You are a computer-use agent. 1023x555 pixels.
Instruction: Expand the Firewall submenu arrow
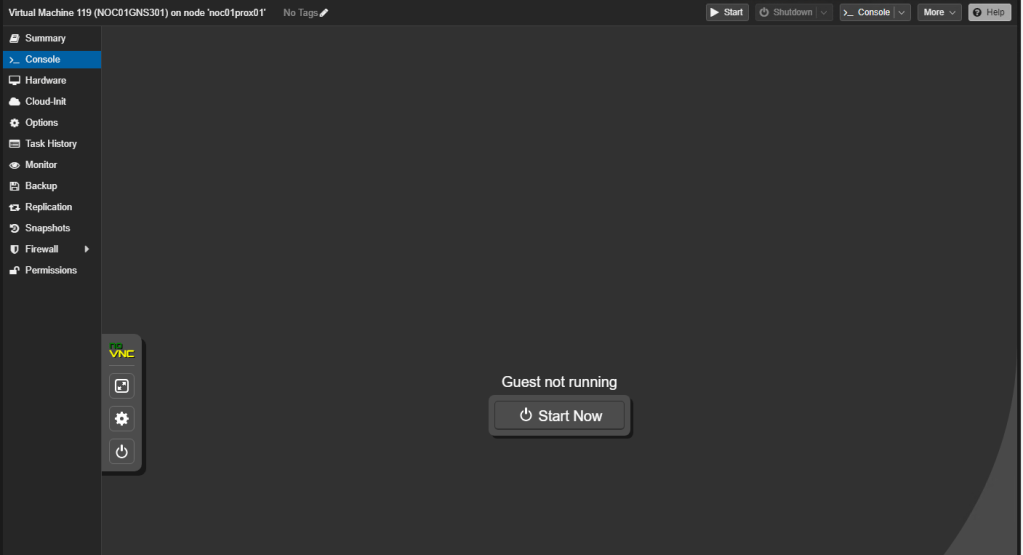click(x=87, y=249)
